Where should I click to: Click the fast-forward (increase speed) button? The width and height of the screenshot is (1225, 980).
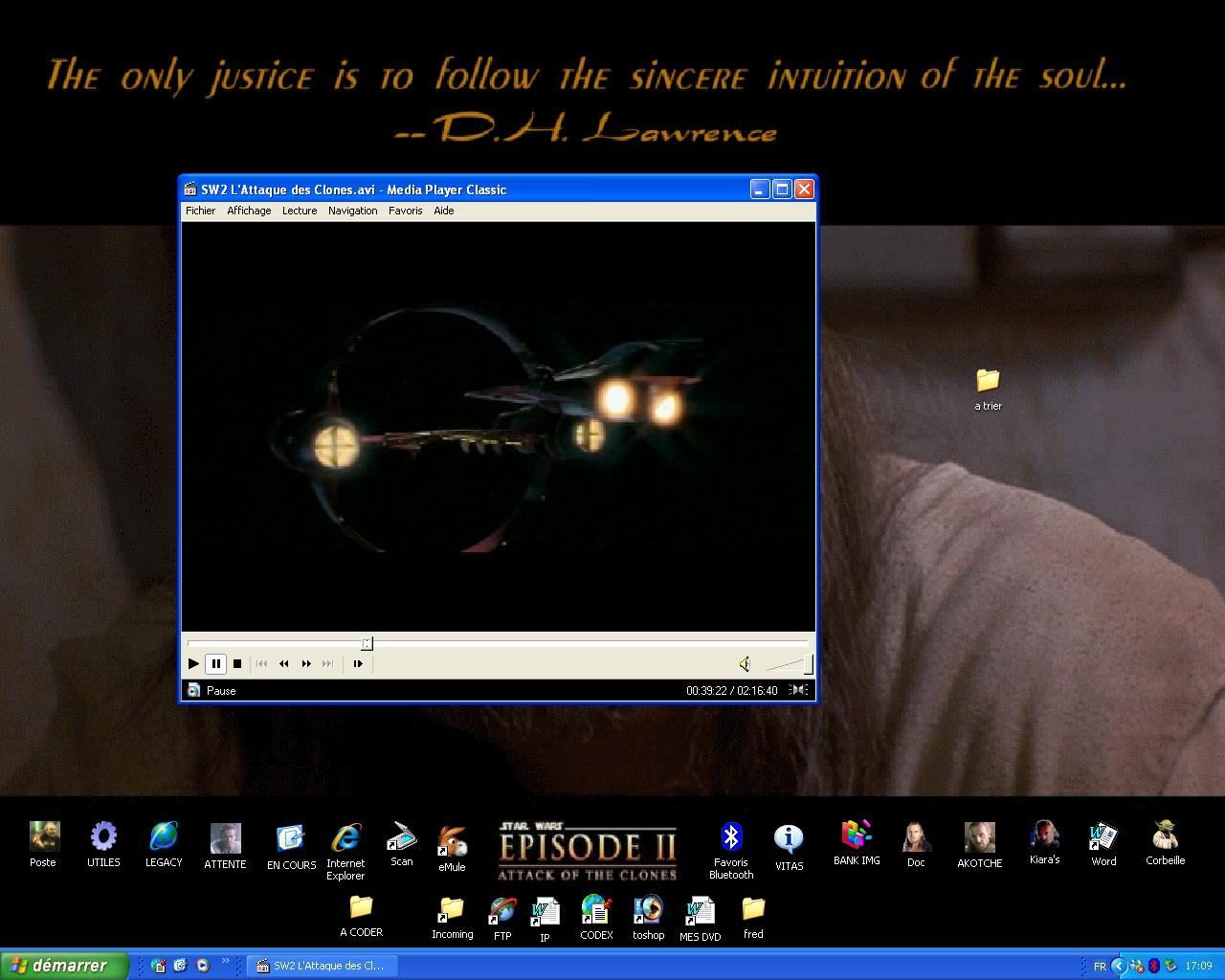306,663
